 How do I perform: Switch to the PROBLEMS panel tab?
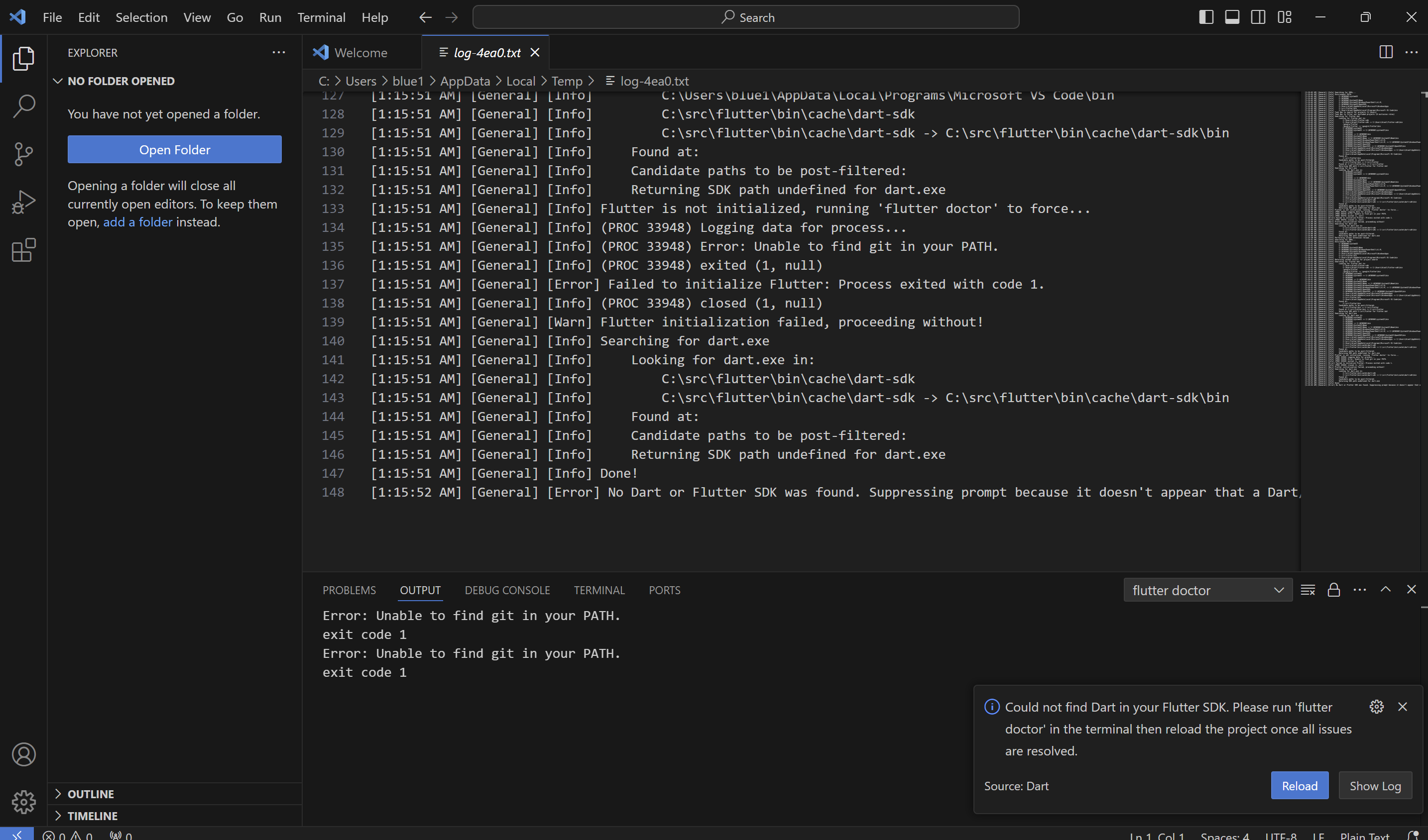[349, 590]
